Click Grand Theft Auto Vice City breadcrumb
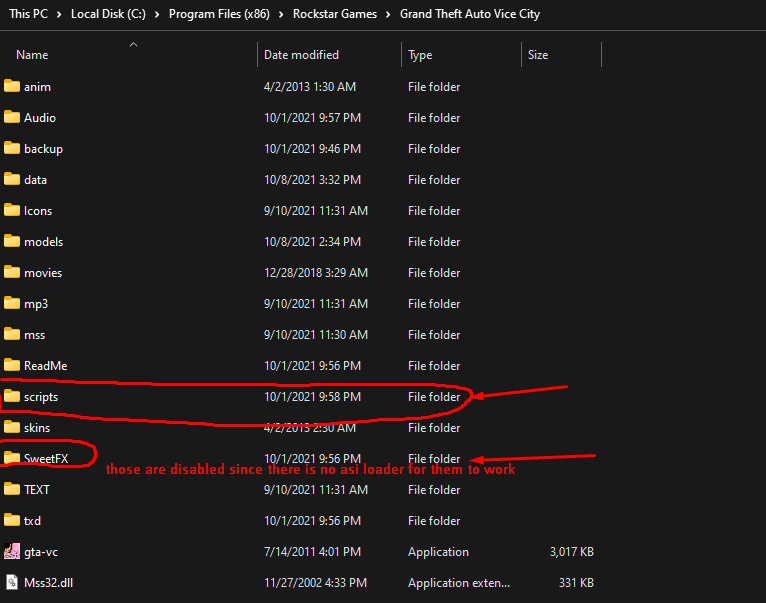The image size is (766, 603). point(470,14)
